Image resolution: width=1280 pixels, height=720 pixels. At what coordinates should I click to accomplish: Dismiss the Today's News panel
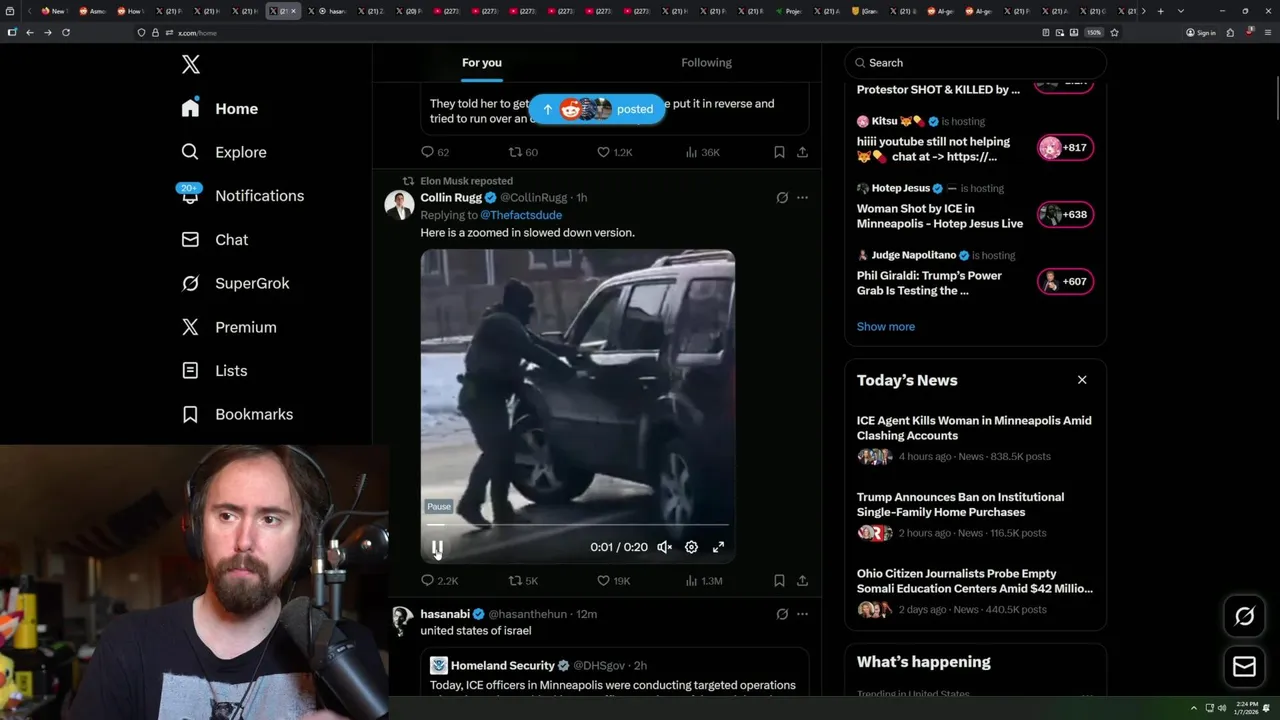point(1082,380)
